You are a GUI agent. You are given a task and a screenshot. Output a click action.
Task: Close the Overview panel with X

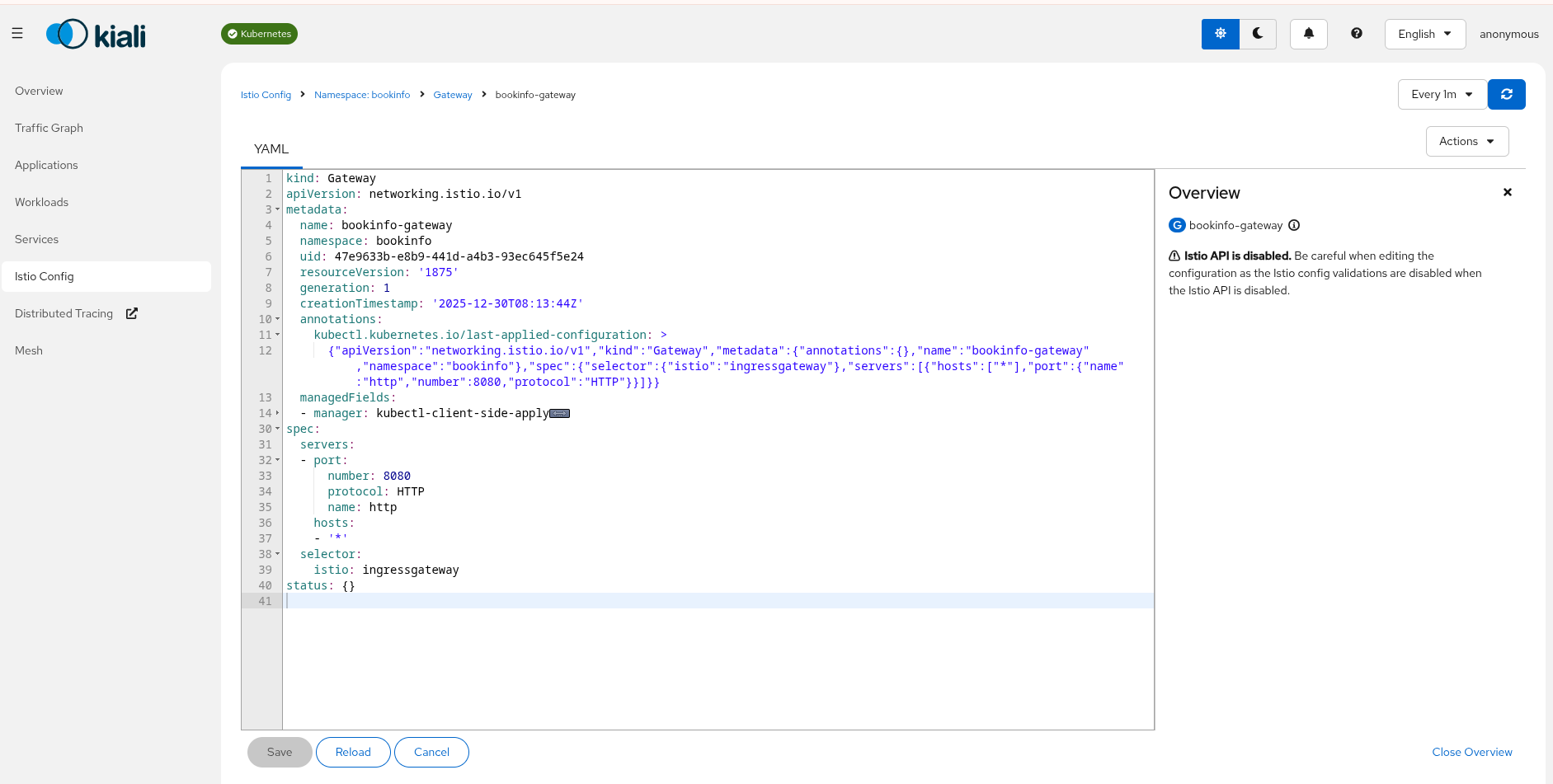pyautogui.click(x=1507, y=192)
